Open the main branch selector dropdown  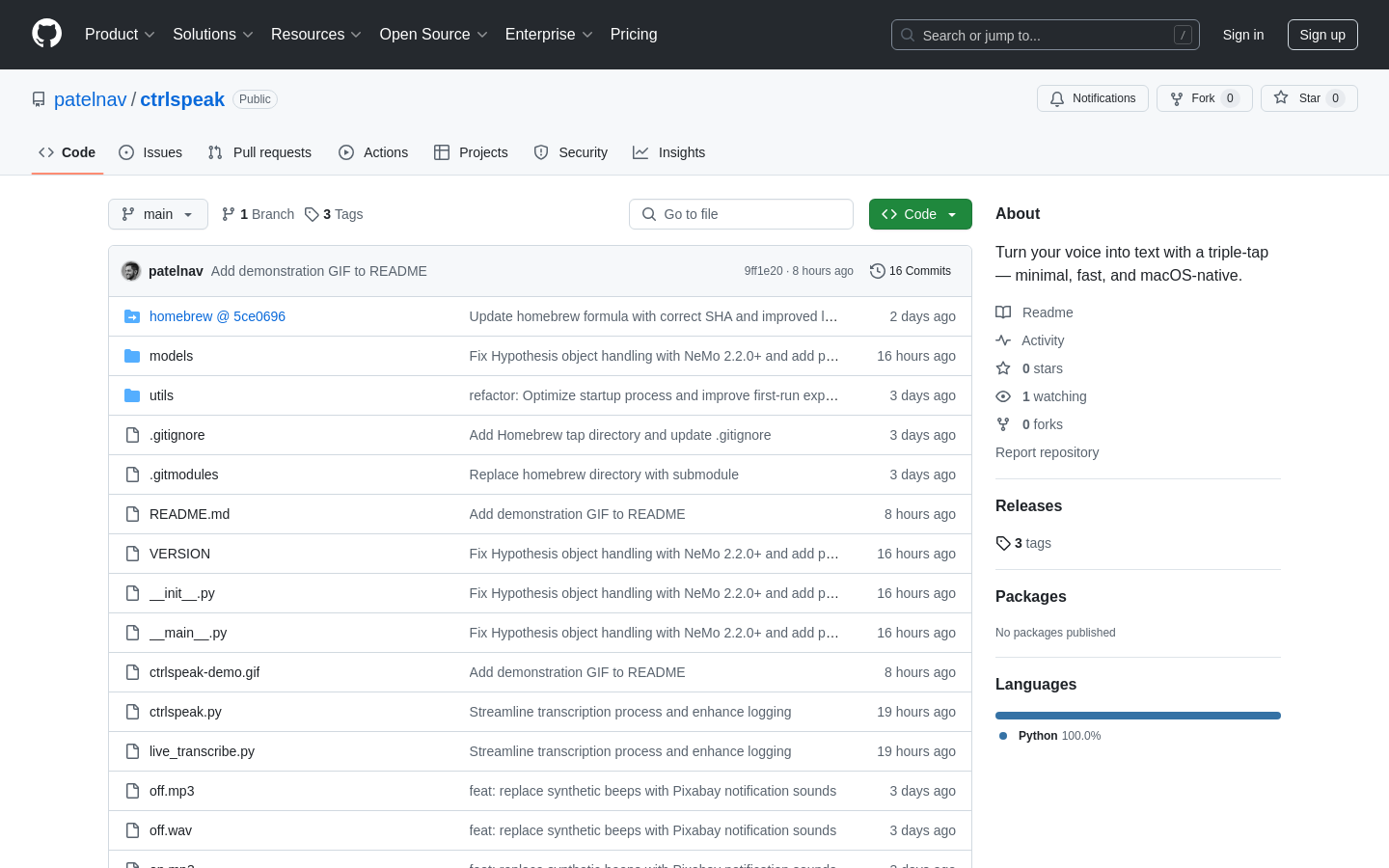point(158,214)
